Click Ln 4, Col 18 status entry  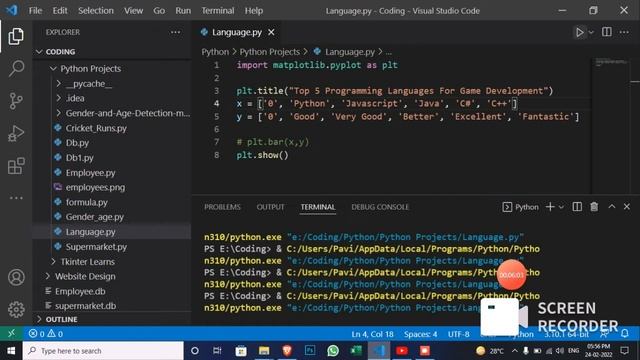point(372,334)
